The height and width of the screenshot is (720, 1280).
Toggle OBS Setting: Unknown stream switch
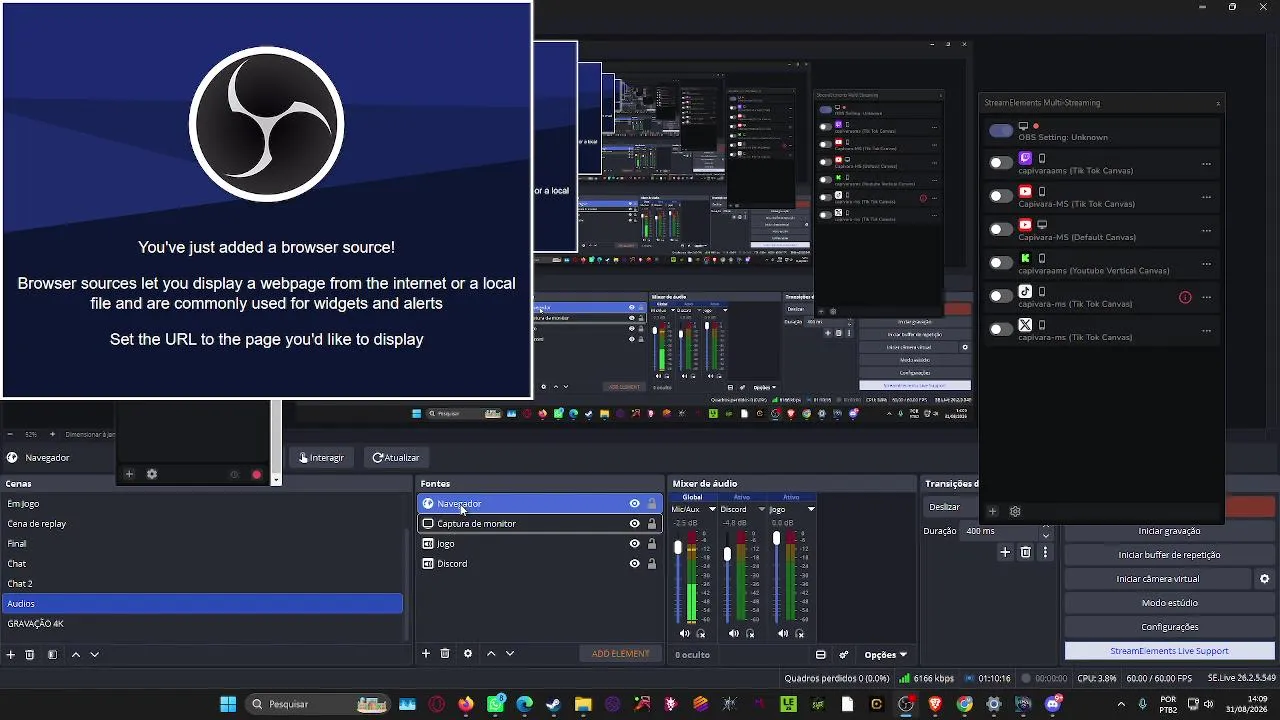coord(1000,131)
